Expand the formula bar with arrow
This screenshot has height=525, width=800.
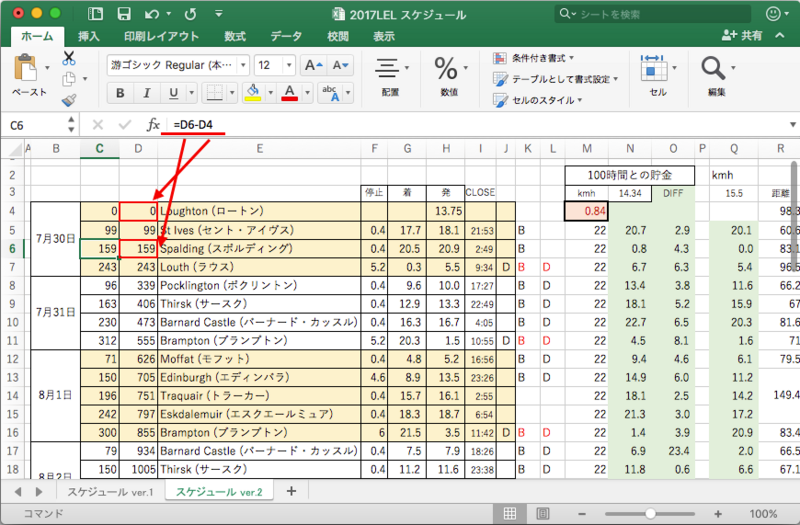point(792,124)
